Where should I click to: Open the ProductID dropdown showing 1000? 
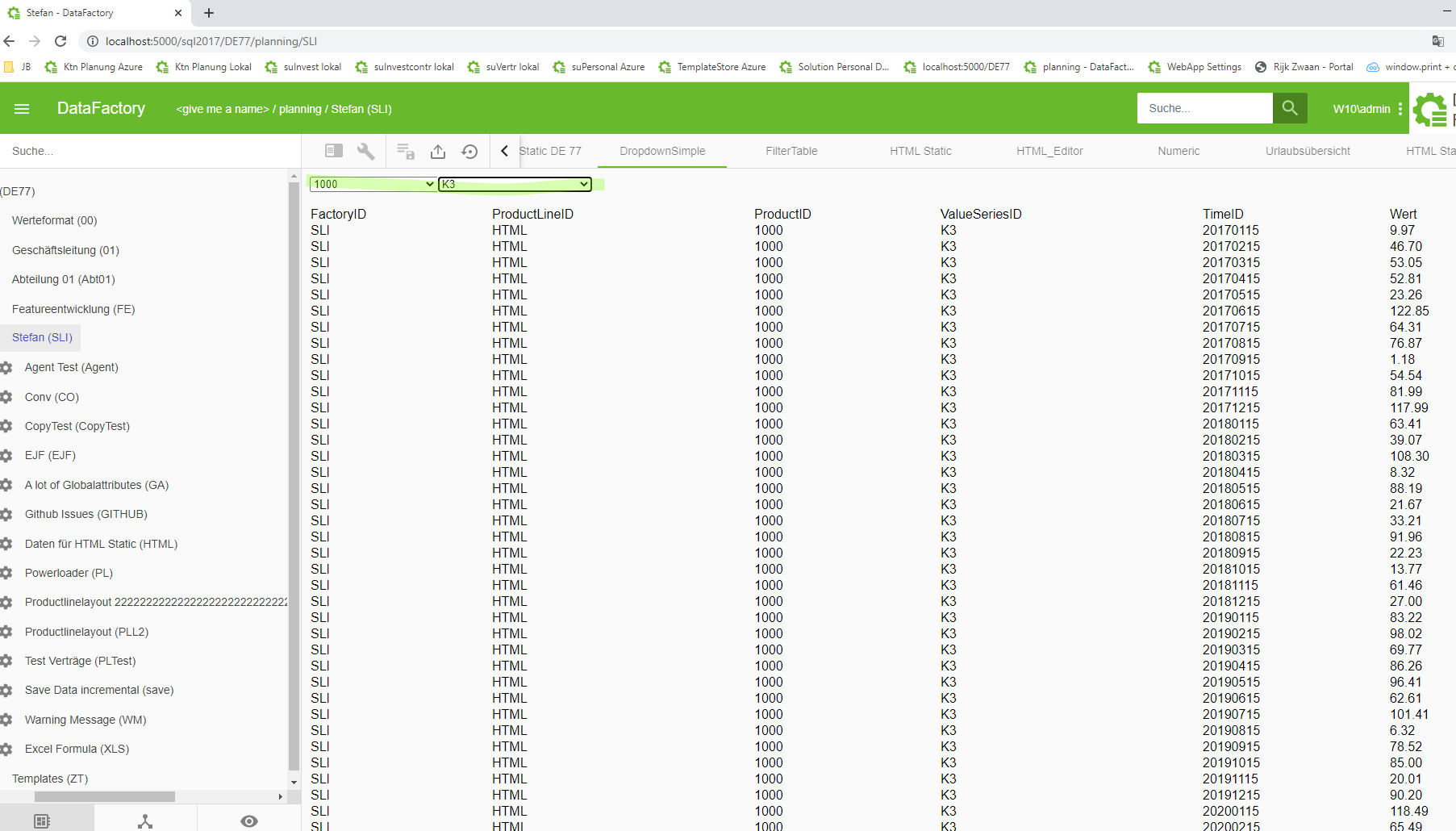373,184
